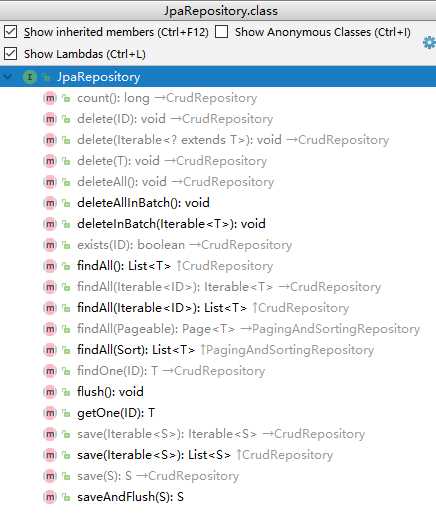Click method icon beside save(S): S

[x=50, y=476]
